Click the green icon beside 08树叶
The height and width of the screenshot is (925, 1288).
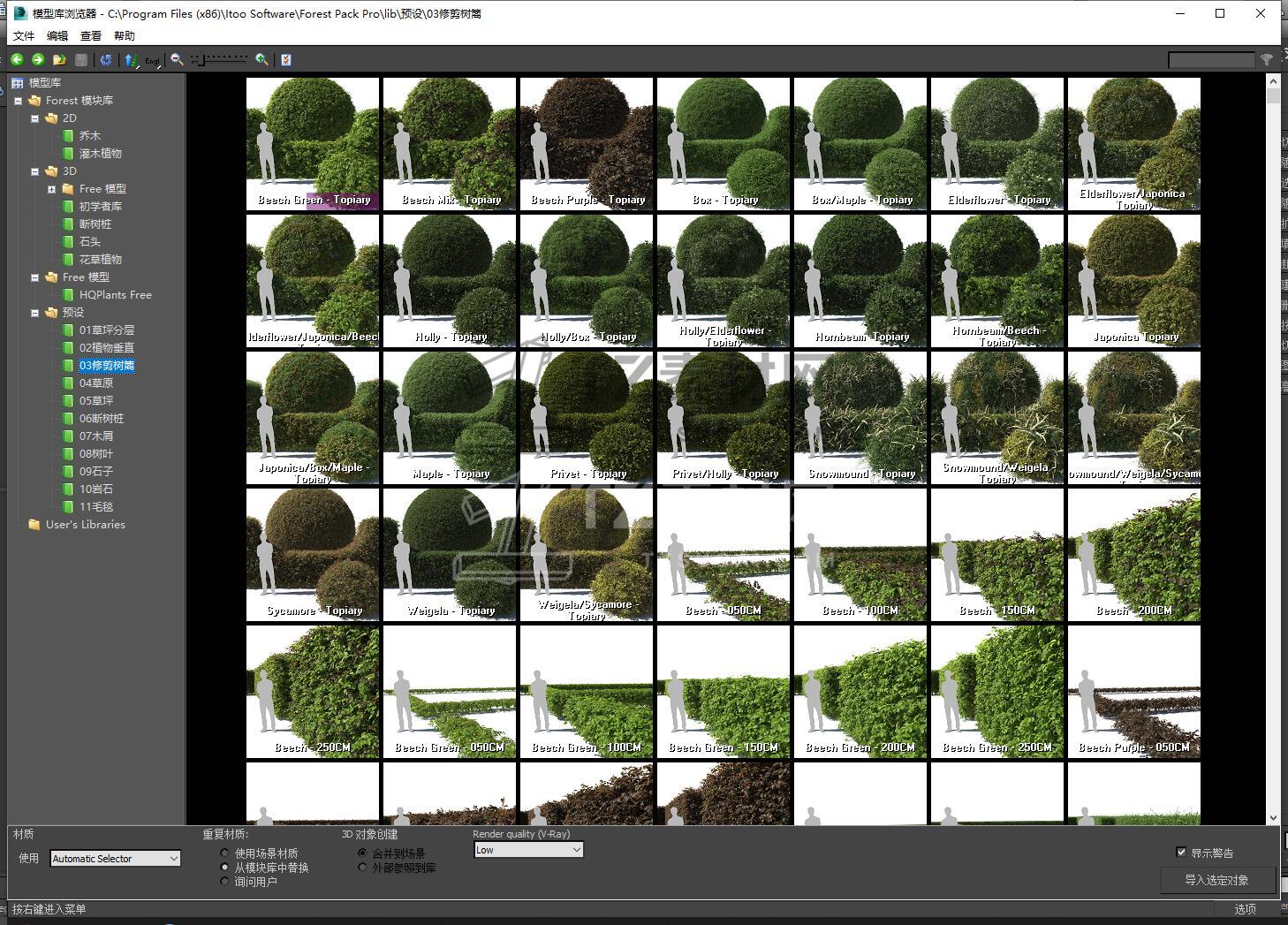pos(68,454)
